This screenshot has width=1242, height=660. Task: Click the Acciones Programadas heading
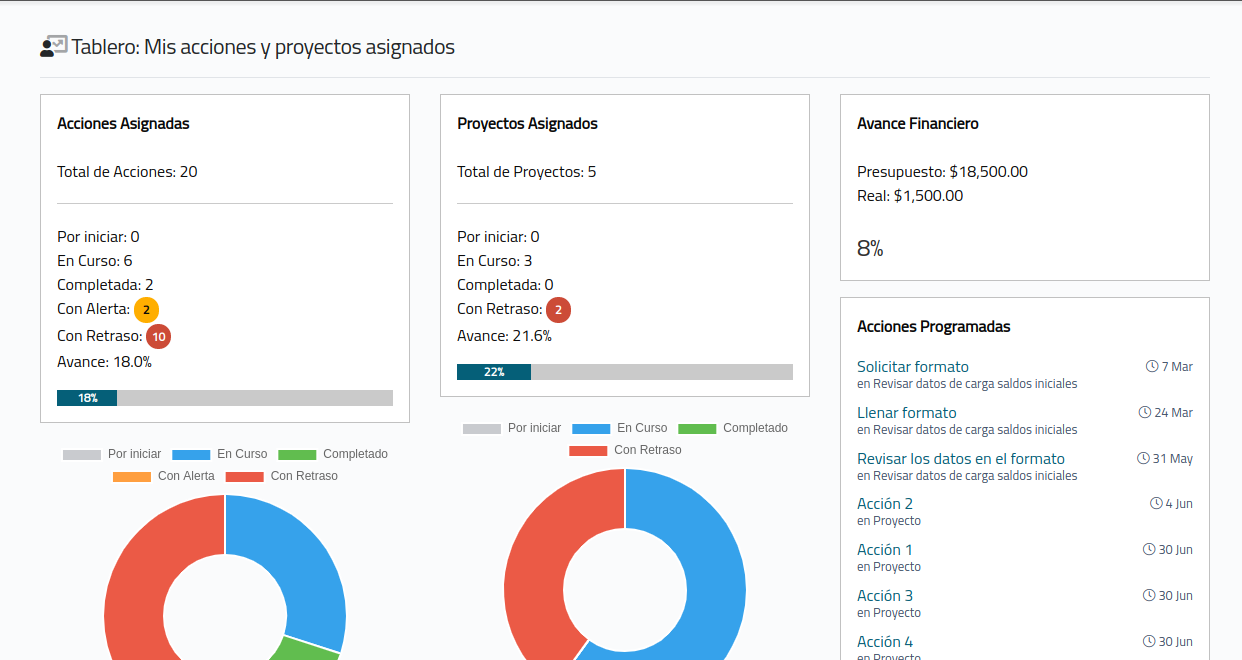pos(934,327)
